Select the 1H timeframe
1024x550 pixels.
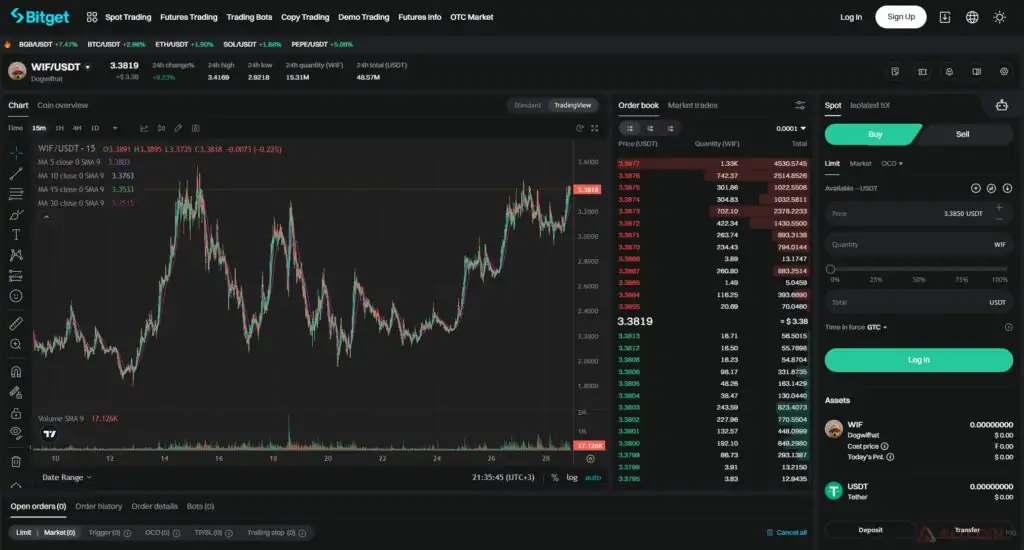click(59, 128)
